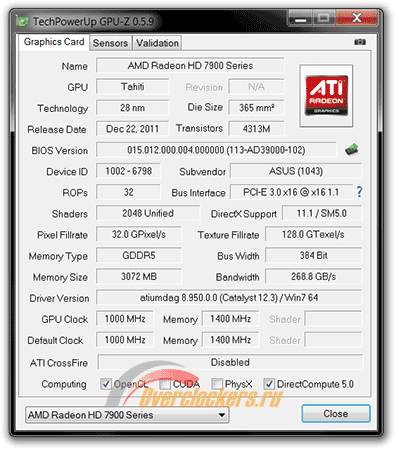This screenshot has width=396, height=450.
Task: Click the "Default Clock" label
Action: [55, 340]
